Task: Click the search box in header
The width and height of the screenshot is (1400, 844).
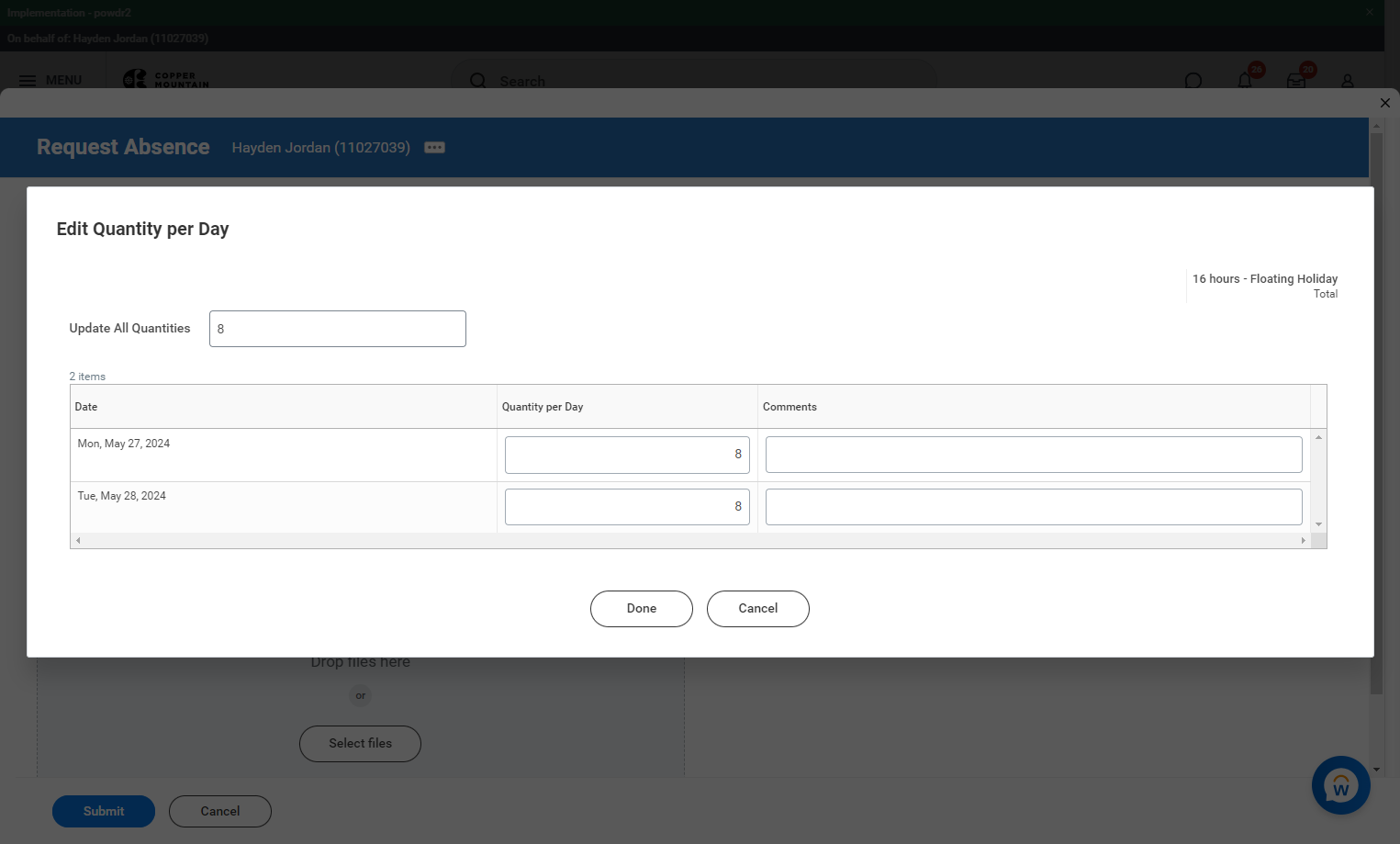Action: pos(695,81)
